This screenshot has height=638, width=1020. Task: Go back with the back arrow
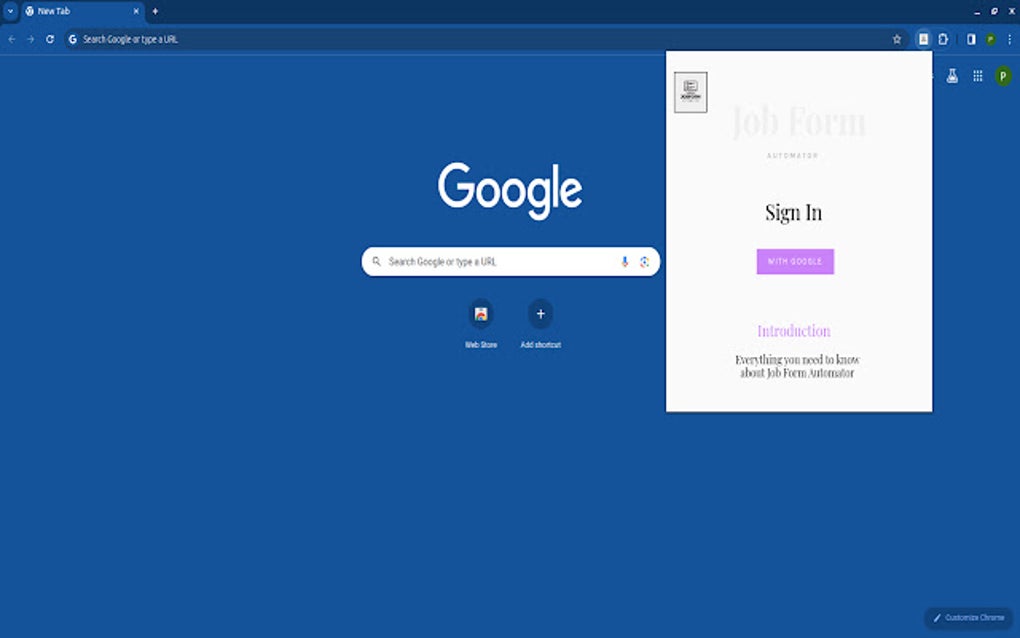(x=12, y=39)
